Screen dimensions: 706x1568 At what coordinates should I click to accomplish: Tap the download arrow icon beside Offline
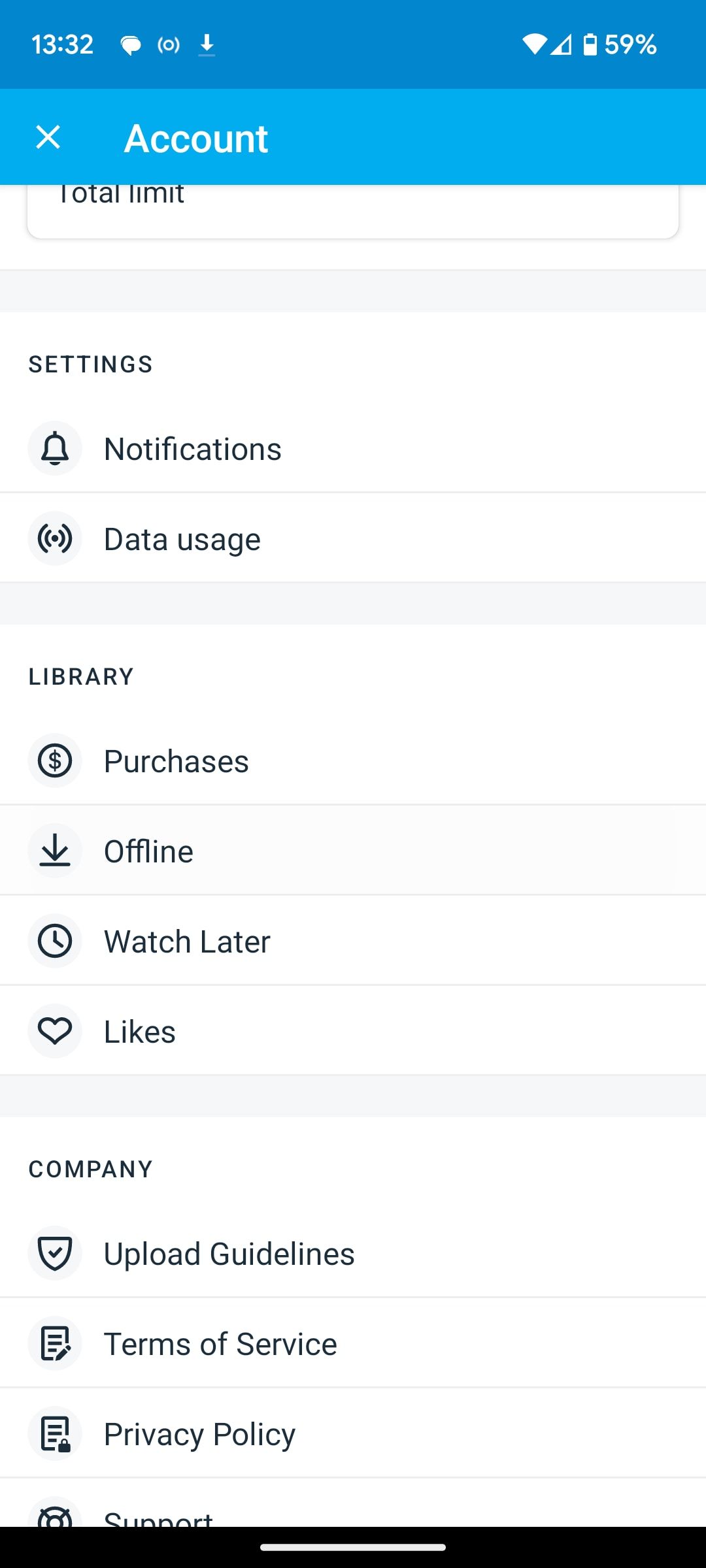(x=55, y=851)
